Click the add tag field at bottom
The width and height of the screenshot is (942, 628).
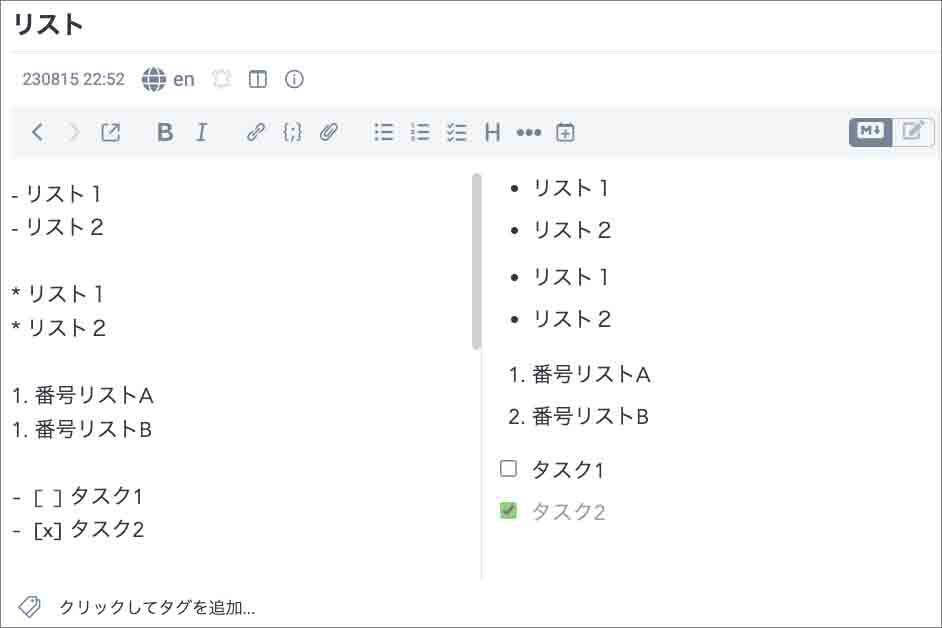click(x=157, y=607)
